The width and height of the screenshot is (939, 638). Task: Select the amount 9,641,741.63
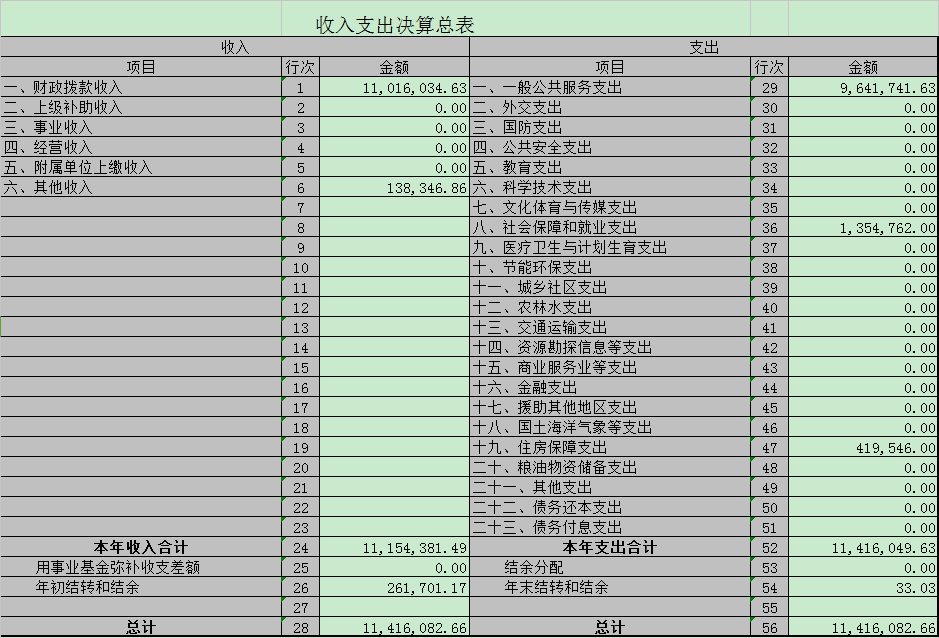tap(863, 87)
